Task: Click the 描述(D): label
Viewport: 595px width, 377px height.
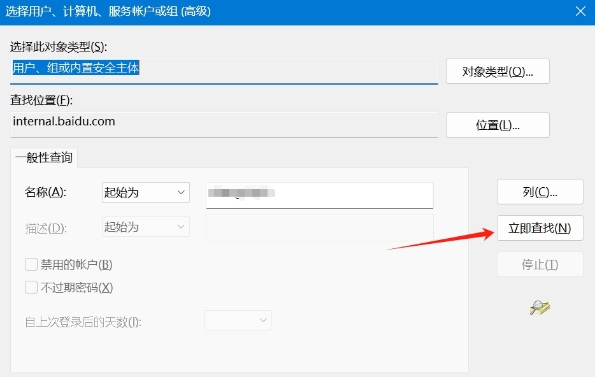Action: coord(46,228)
